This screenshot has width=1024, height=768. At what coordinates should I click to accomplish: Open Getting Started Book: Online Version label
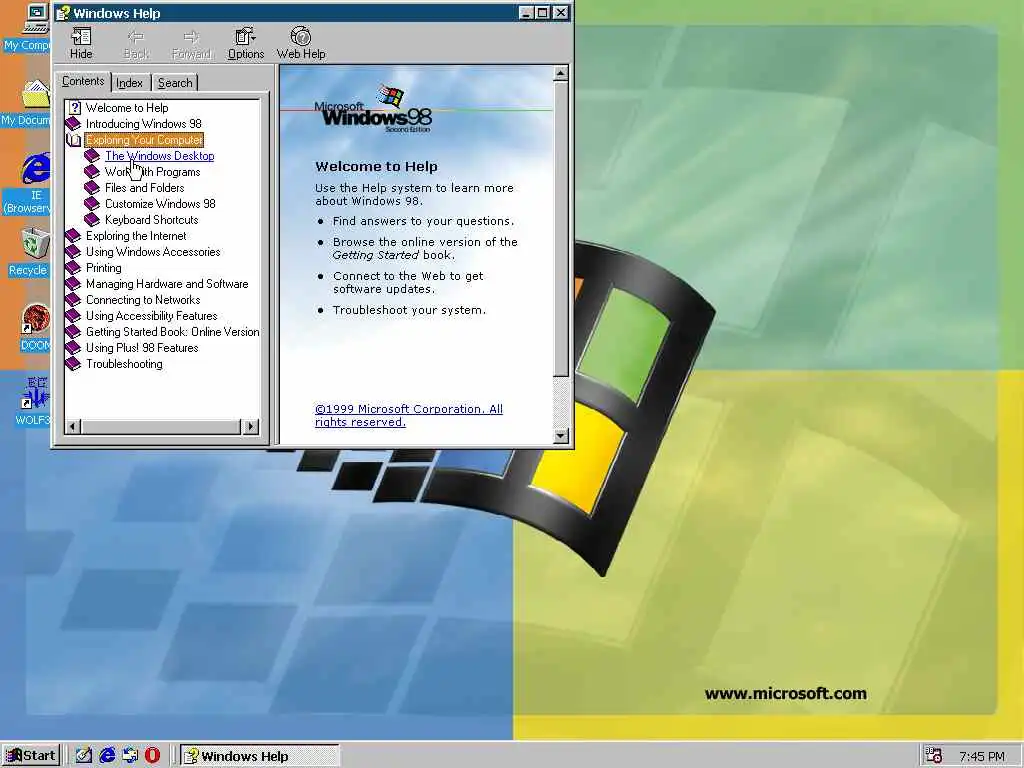[172, 332]
